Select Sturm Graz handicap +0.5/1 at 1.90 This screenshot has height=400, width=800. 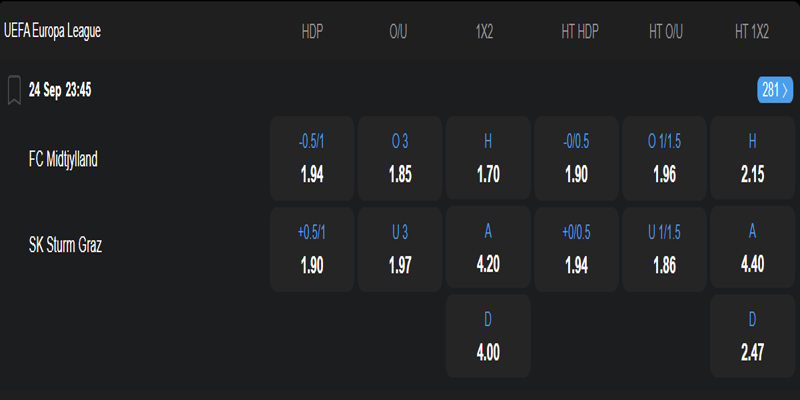[312, 249]
